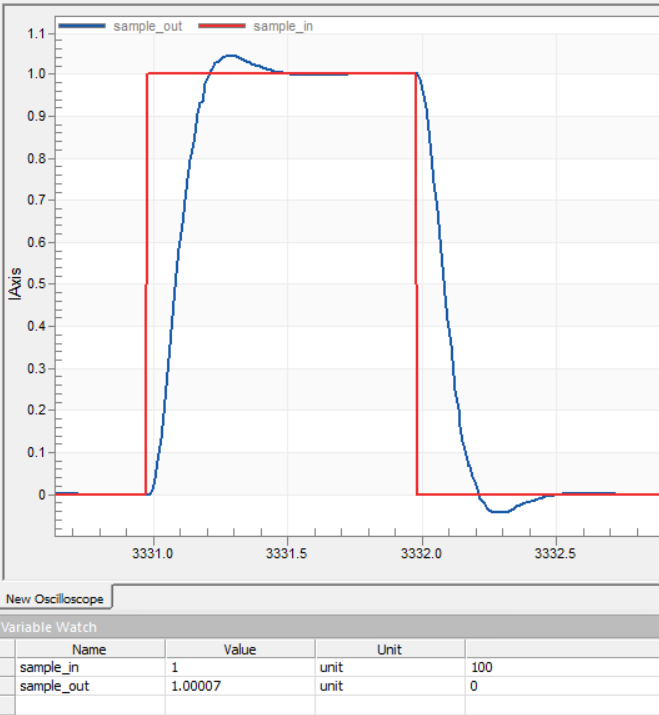Image resolution: width=659 pixels, height=715 pixels.
Task: Sort by the Value column header
Action: tap(240, 649)
